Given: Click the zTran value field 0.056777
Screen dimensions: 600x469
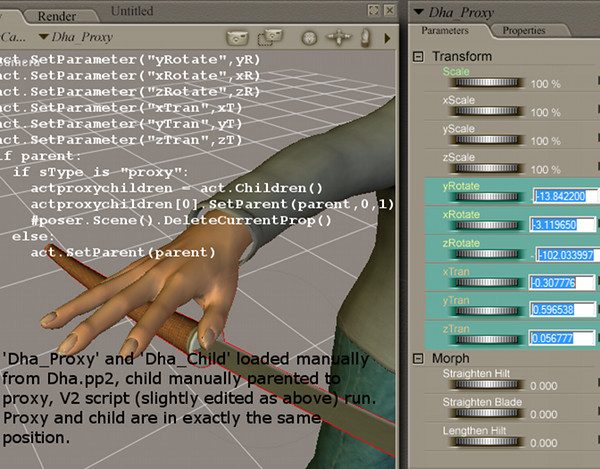Looking at the screenshot, I should [x=562, y=338].
